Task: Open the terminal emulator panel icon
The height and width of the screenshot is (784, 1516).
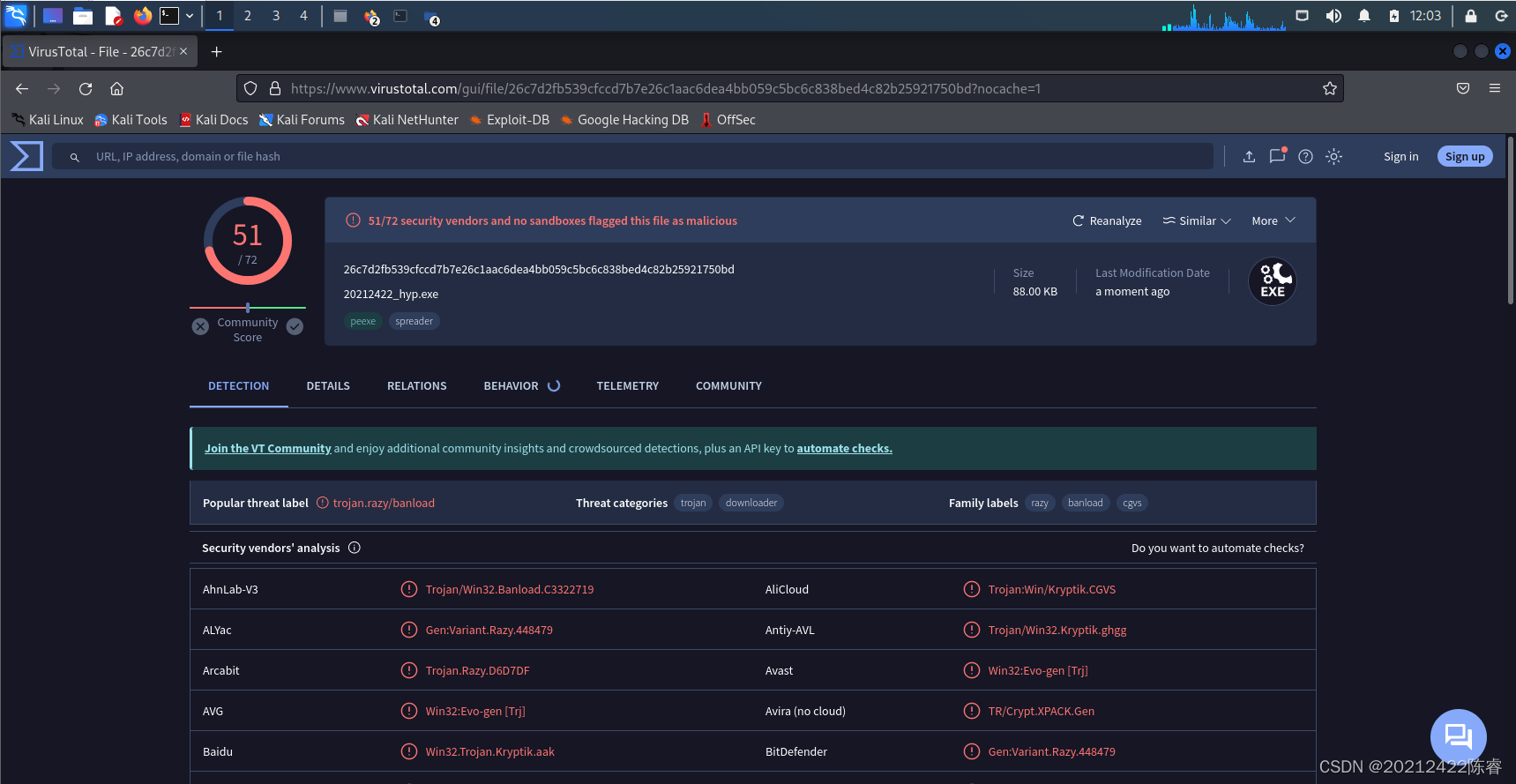Action: pyautogui.click(x=168, y=15)
